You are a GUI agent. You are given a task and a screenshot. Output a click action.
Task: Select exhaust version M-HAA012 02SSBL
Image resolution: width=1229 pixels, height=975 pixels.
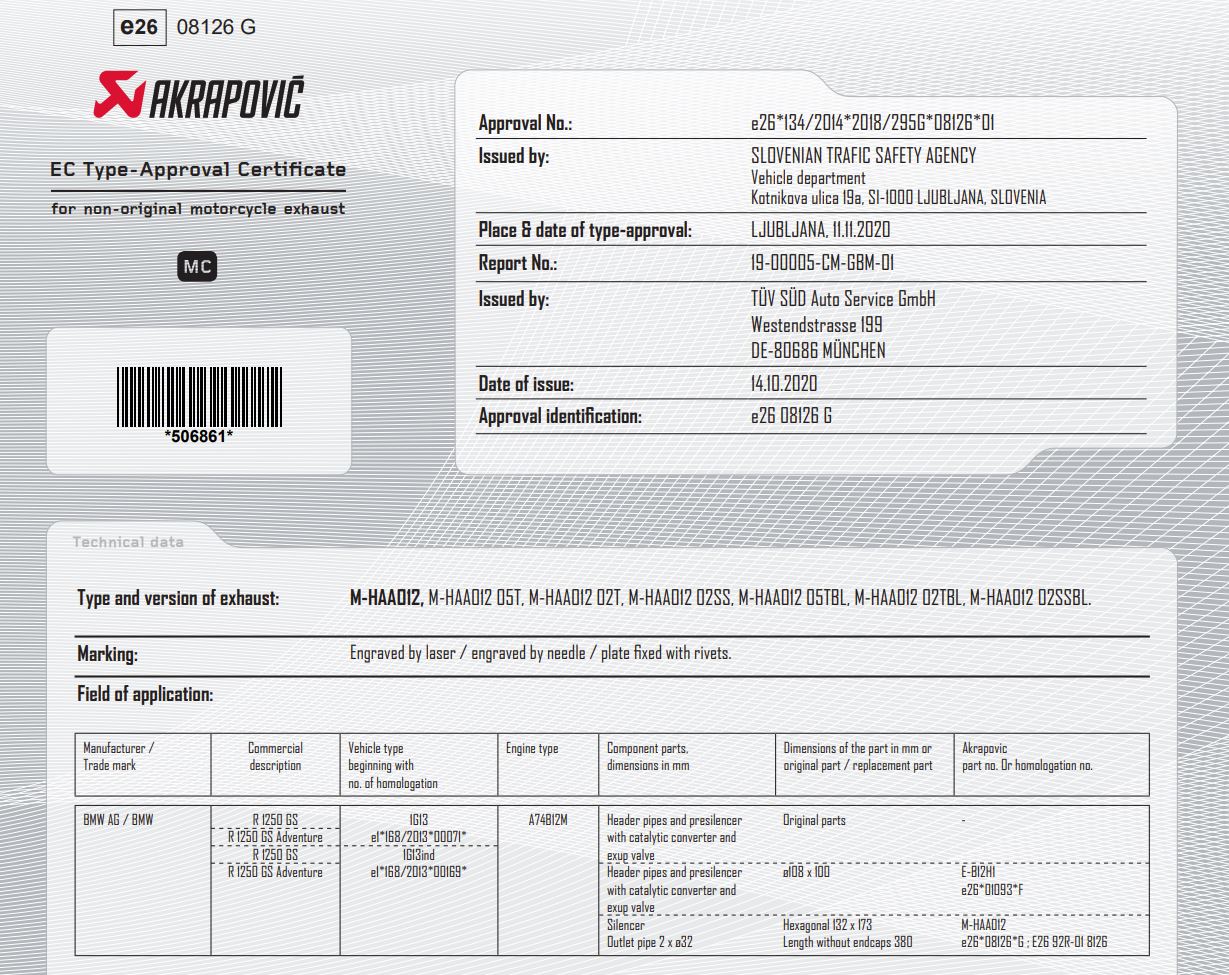coord(1030,598)
